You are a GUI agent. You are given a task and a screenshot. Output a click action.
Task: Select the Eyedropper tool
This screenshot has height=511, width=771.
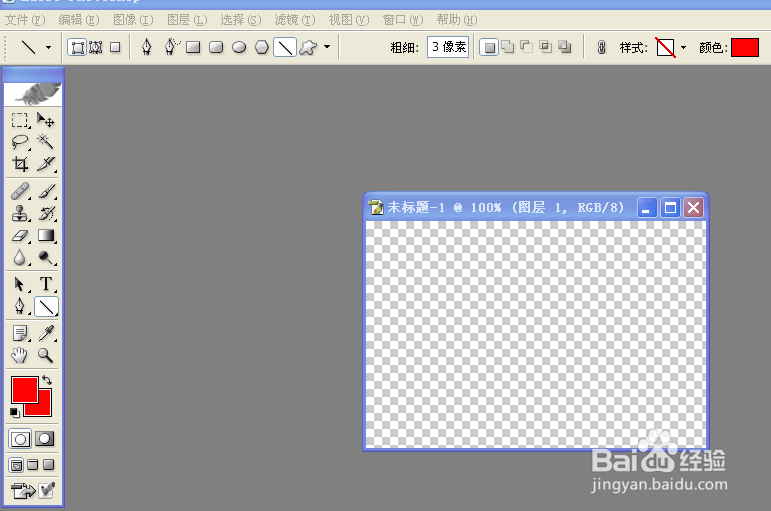(x=46, y=333)
